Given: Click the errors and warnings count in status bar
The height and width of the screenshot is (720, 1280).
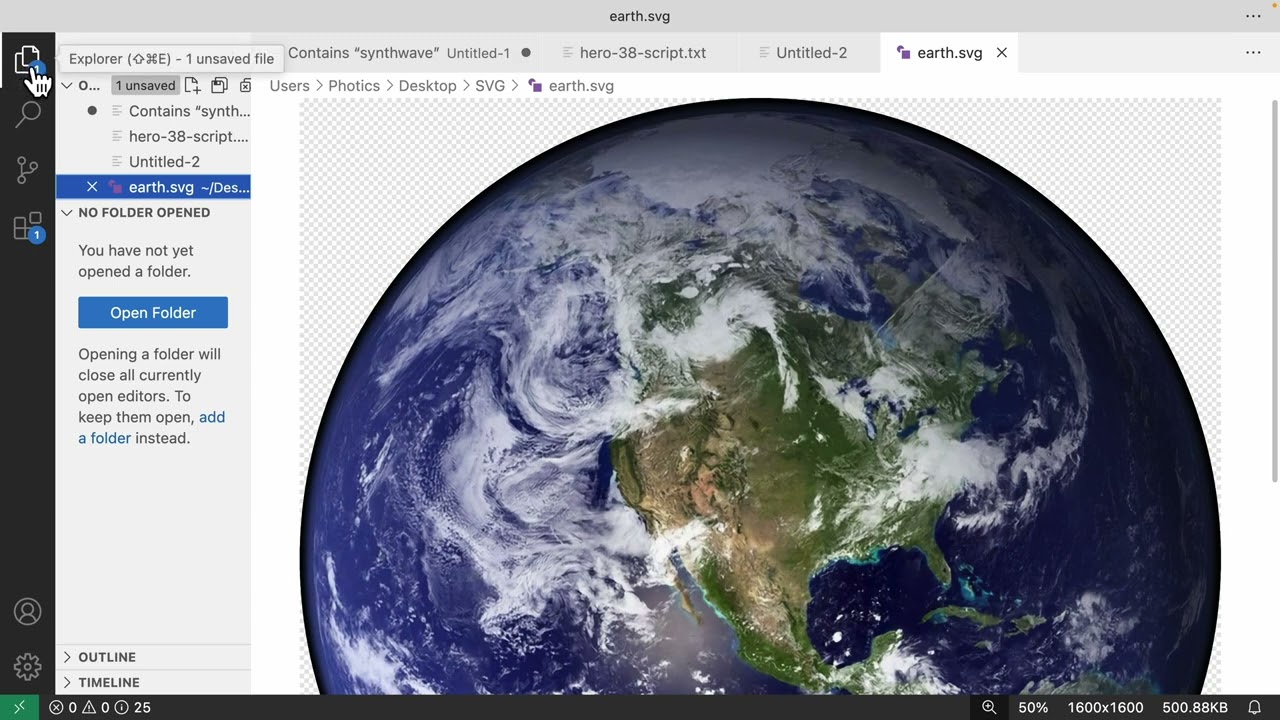Looking at the screenshot, I should 79,707.
